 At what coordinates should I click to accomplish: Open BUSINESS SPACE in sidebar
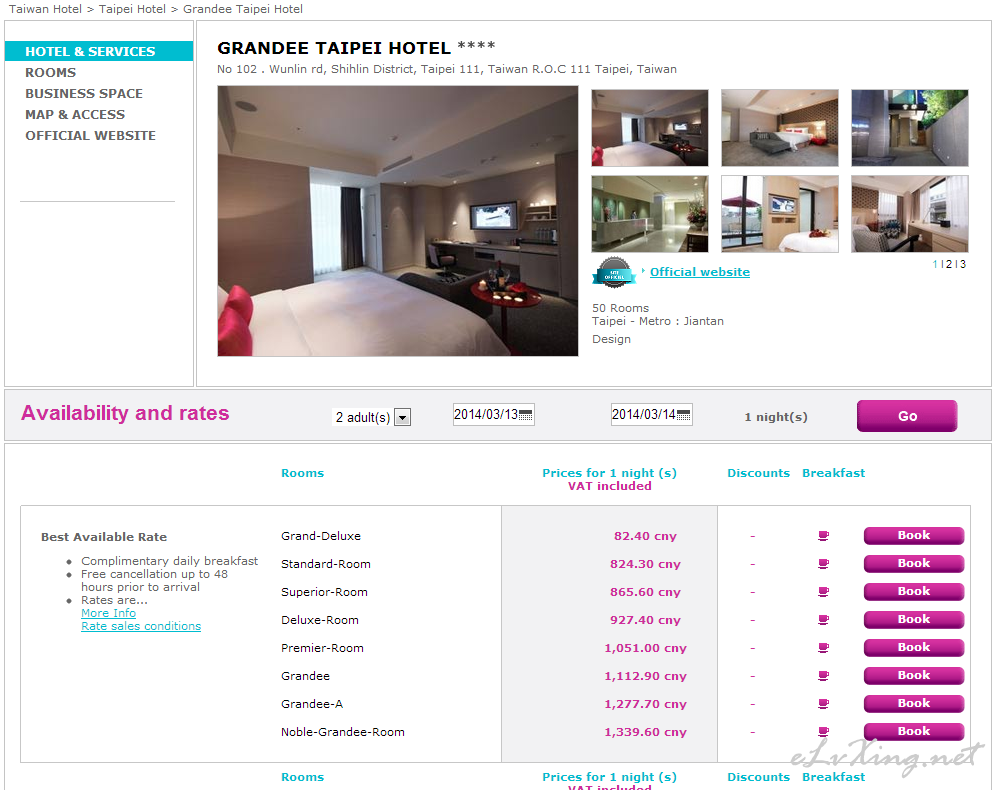84,93
